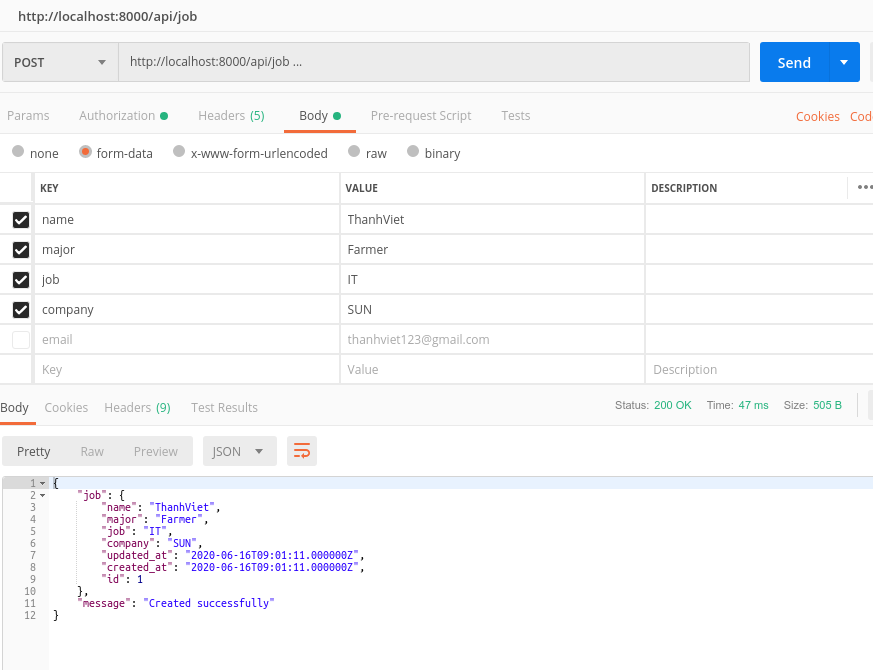Collapse the root JSON object fold arrow
This screenshot has width=873, height=670.
point(42,484)
